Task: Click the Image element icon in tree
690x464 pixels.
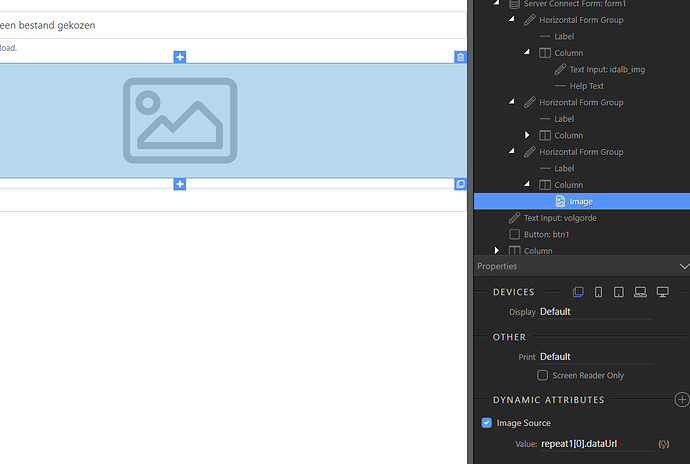Action: (560, 201)
